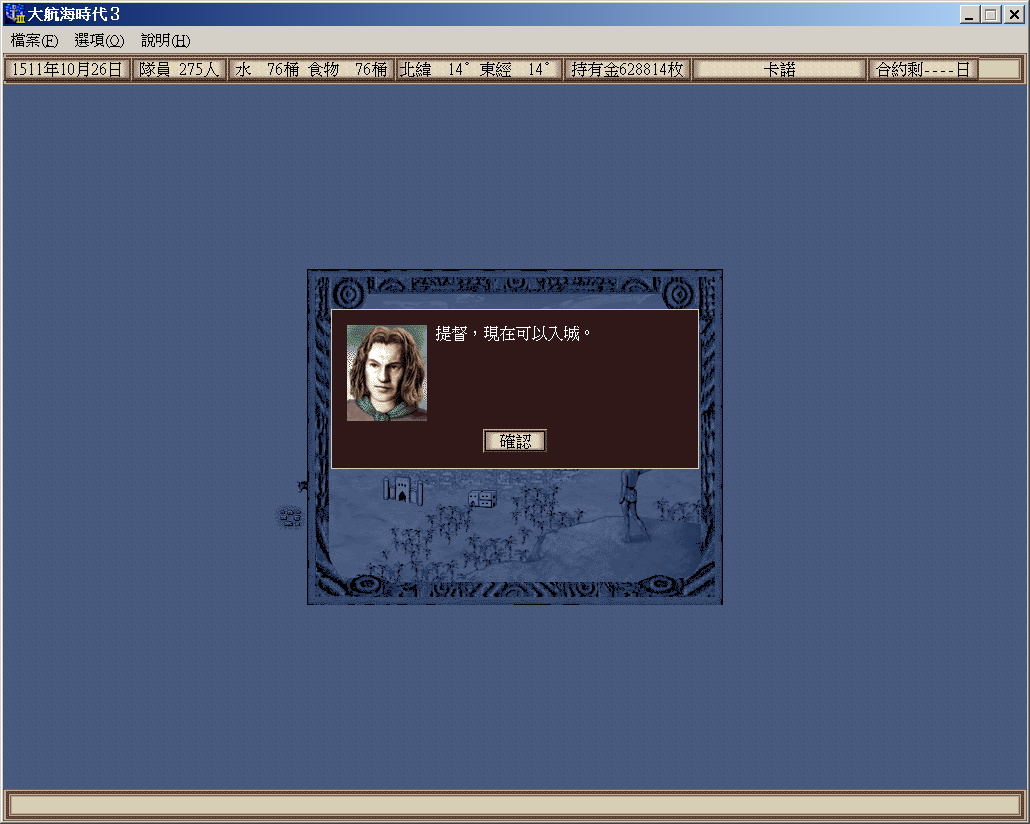Click the top-right spiral ornament of the frame

679,293
